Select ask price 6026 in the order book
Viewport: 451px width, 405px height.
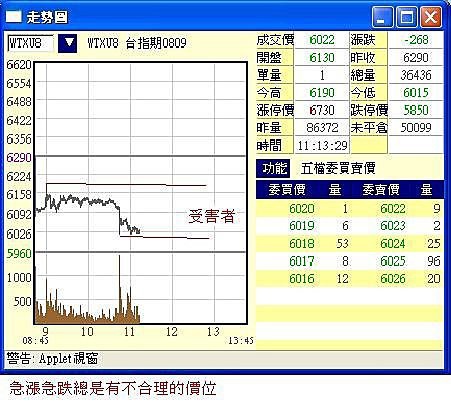pos(393,279)
